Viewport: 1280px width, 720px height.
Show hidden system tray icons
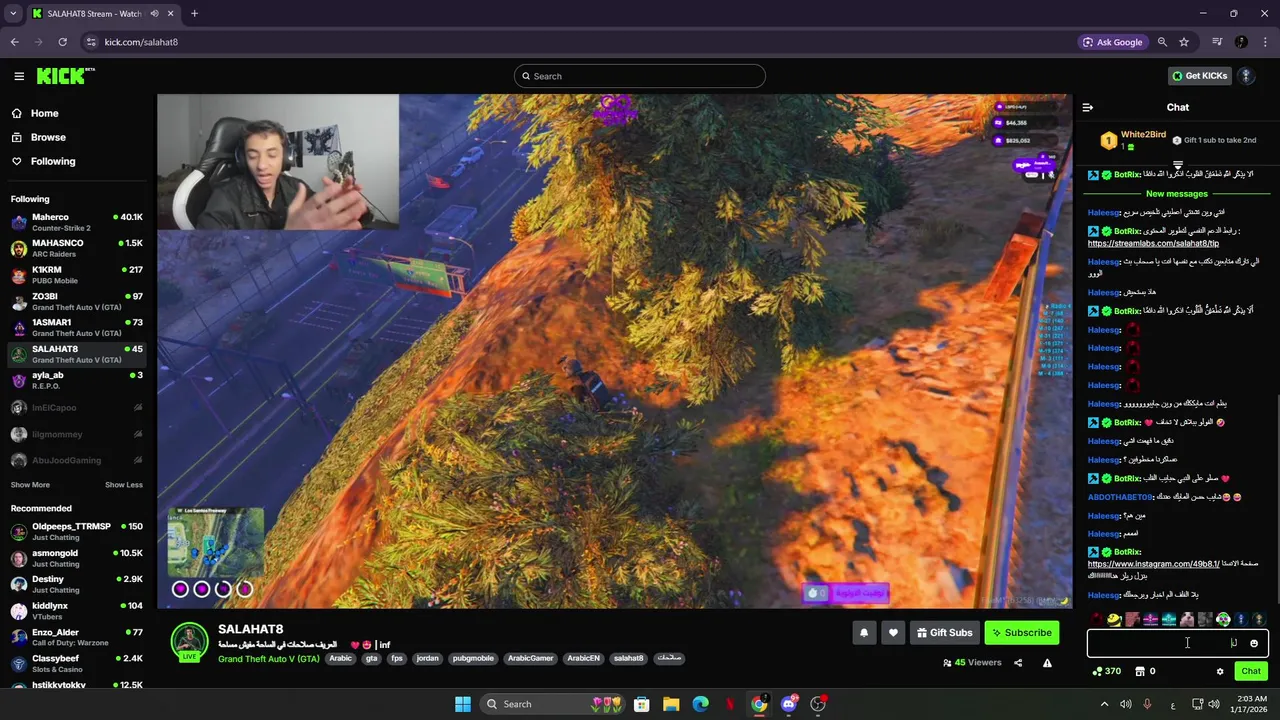[1104, 704]
